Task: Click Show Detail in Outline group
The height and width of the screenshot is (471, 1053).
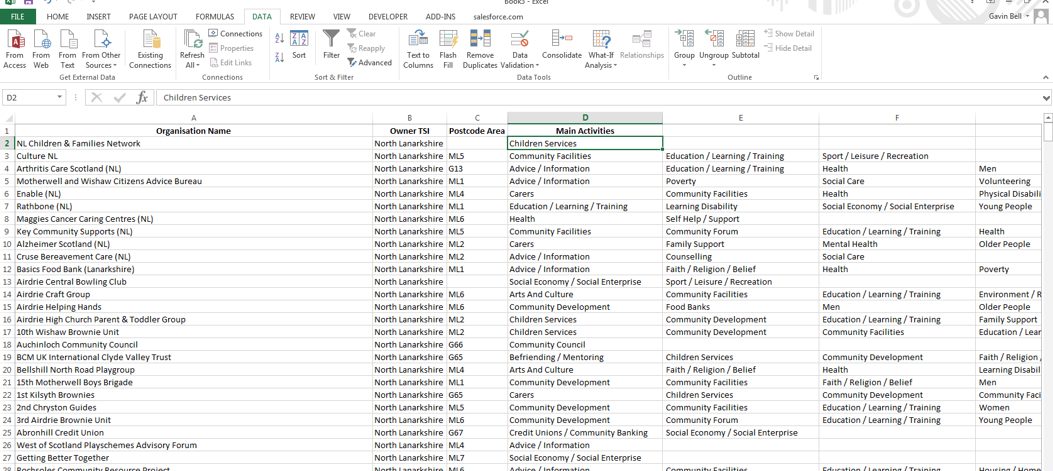Action: [x=788, y=34]
